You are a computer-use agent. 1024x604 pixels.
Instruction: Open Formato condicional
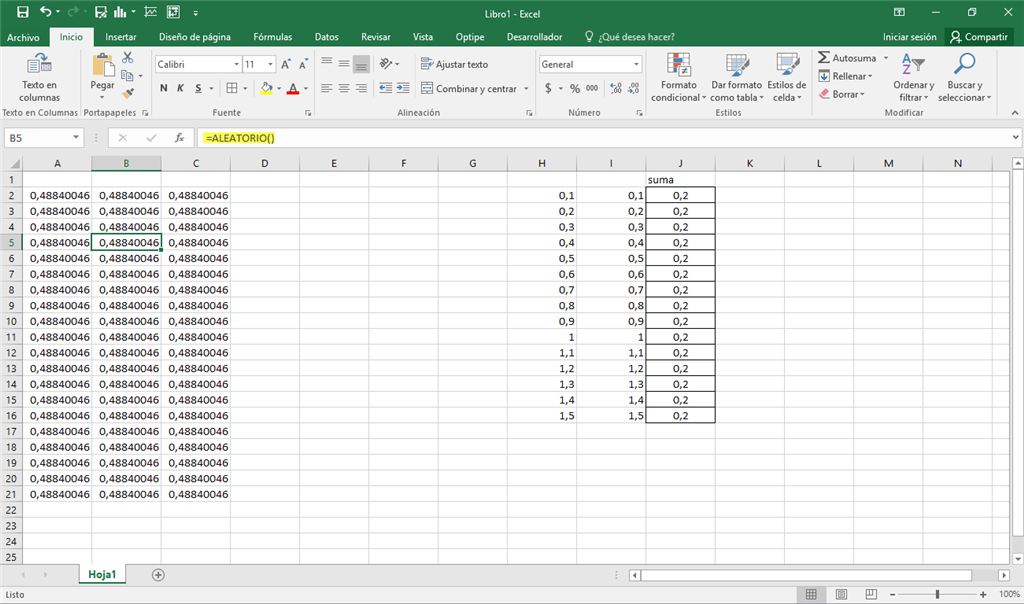click(x=679, y=78)
